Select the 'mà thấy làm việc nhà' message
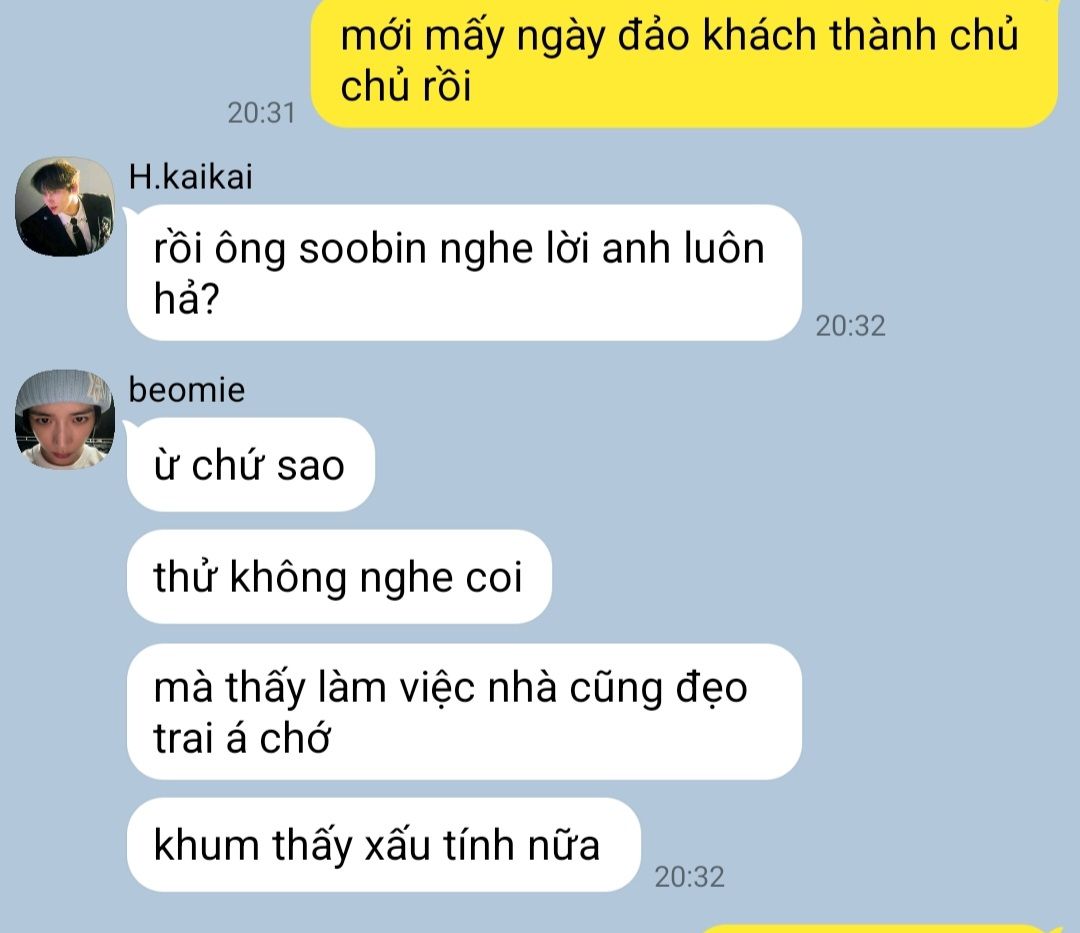Screen dimensions: 1080x933 tap(464, 712)
